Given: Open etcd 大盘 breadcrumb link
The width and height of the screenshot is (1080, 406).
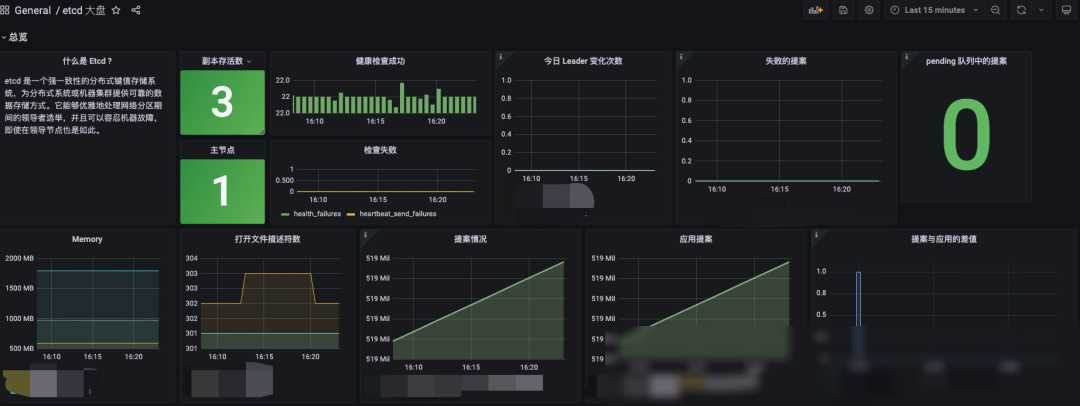Looking at the screenshot, I should coord(84,10).
